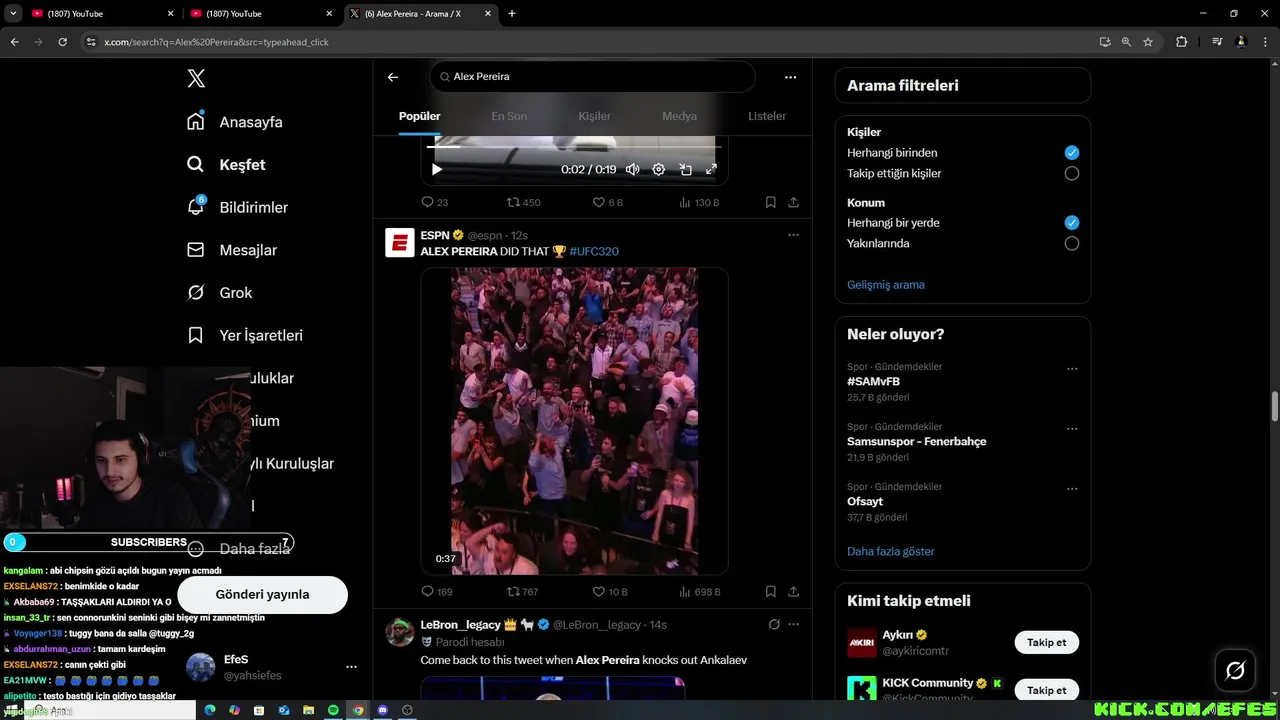Switch to the Popüler tab

(420, 116)
